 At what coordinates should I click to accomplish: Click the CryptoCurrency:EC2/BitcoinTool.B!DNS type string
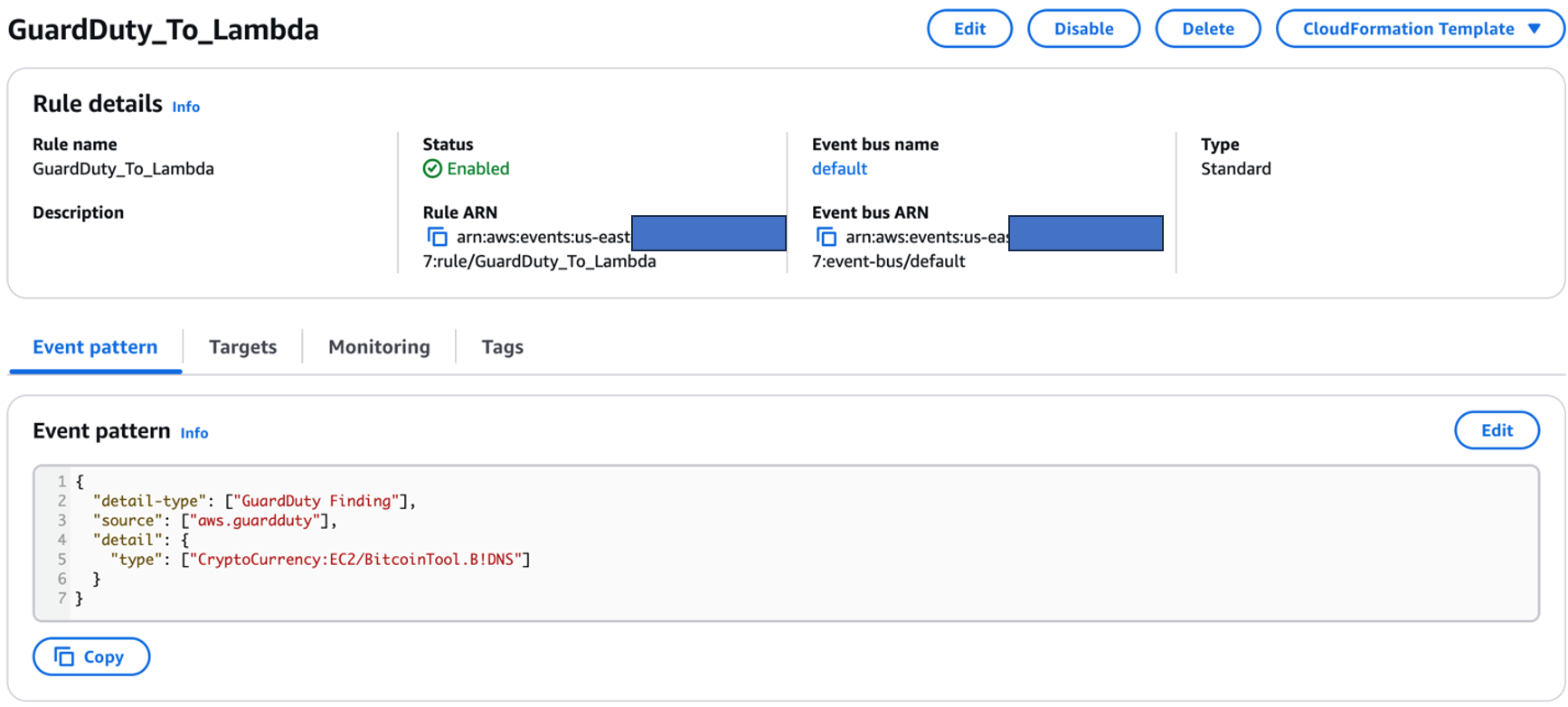355,560
